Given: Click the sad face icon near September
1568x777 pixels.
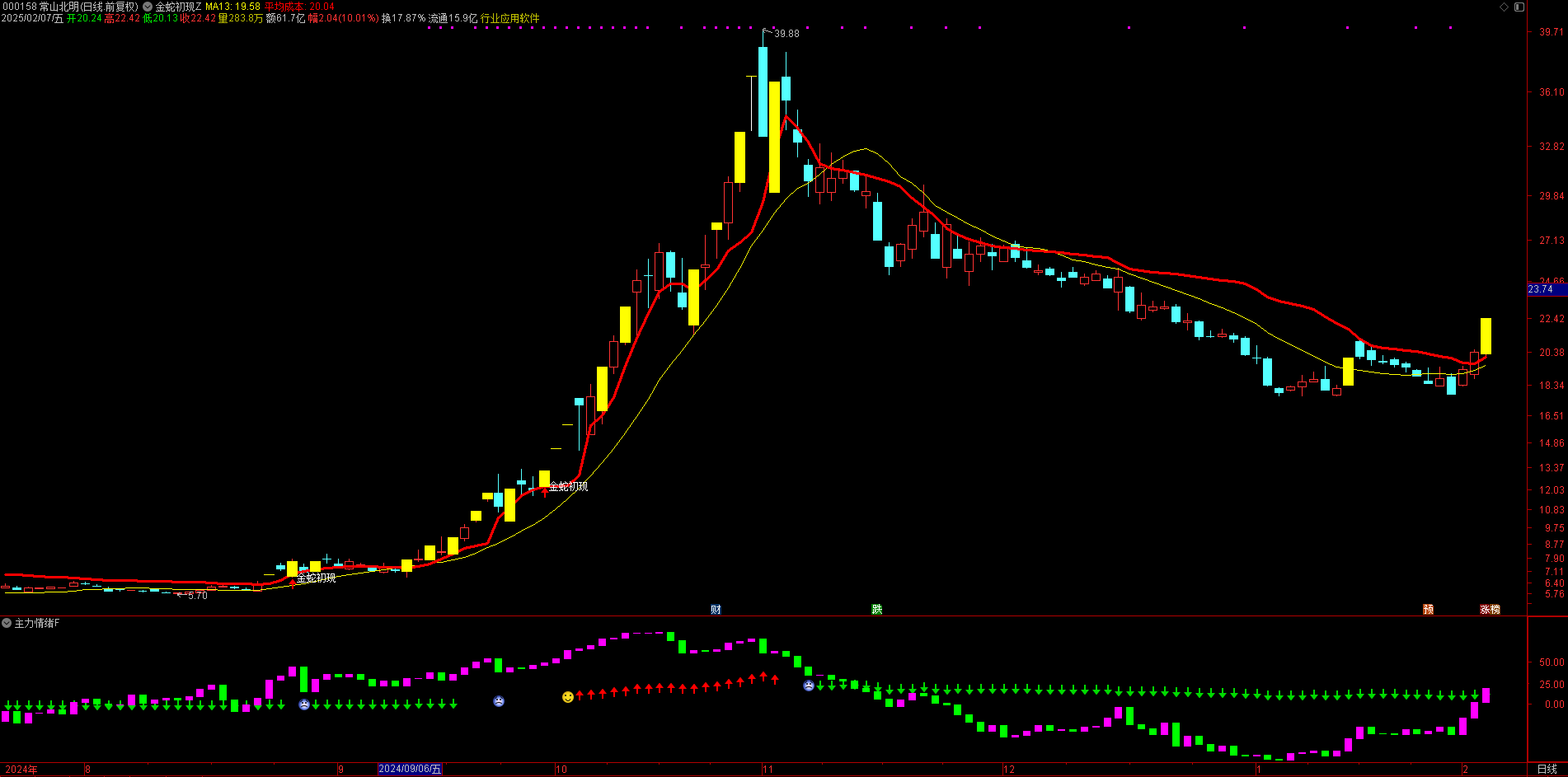Looking at the screenshot, I should (304, 704).
